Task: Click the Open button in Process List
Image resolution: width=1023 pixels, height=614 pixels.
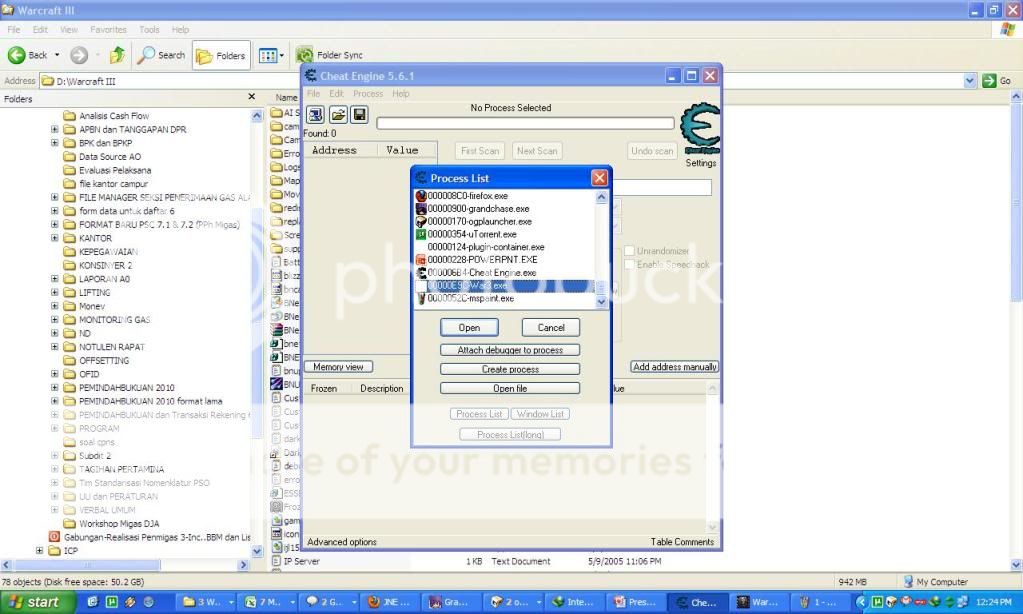Action: (x=469, y=327)
